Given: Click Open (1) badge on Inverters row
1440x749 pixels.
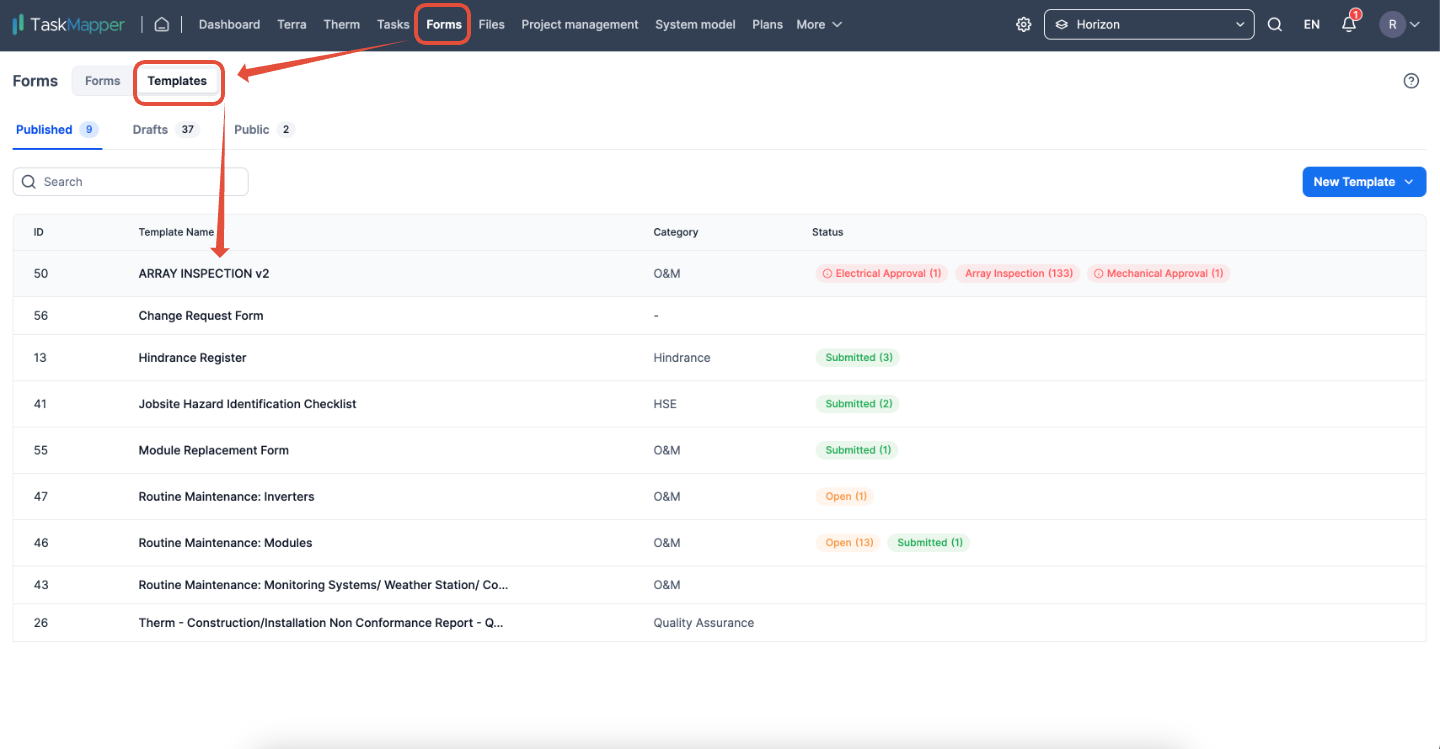Looking at the screenshot, I should click(845, 496).
